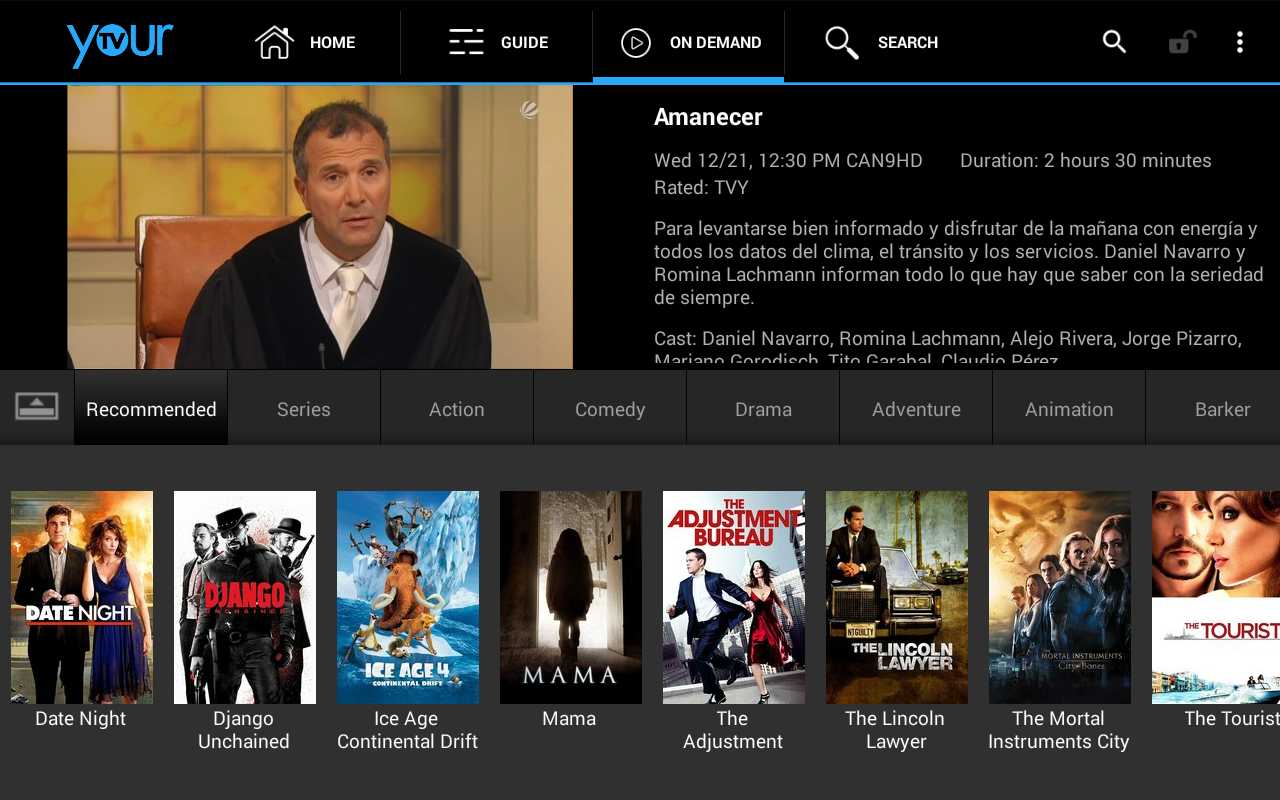The width and height of the screenshot is (1280, 800).
Task: Click the YourTV logo
Action: tap(120, 44)
